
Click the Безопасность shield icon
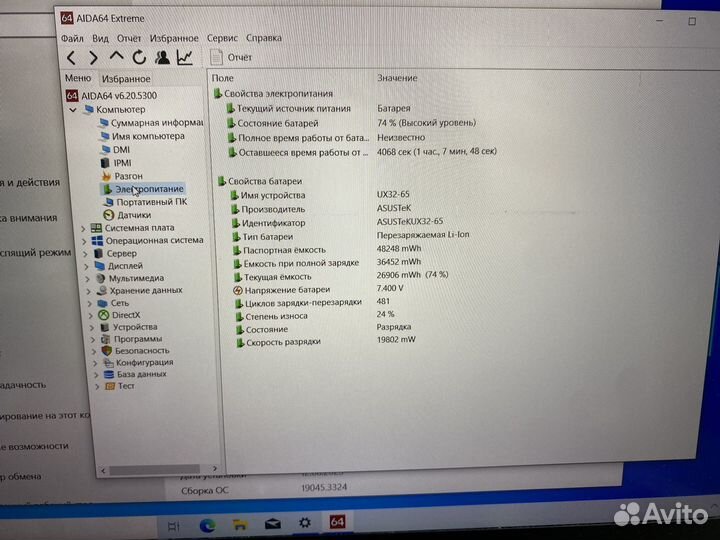[x=107, y=351]
